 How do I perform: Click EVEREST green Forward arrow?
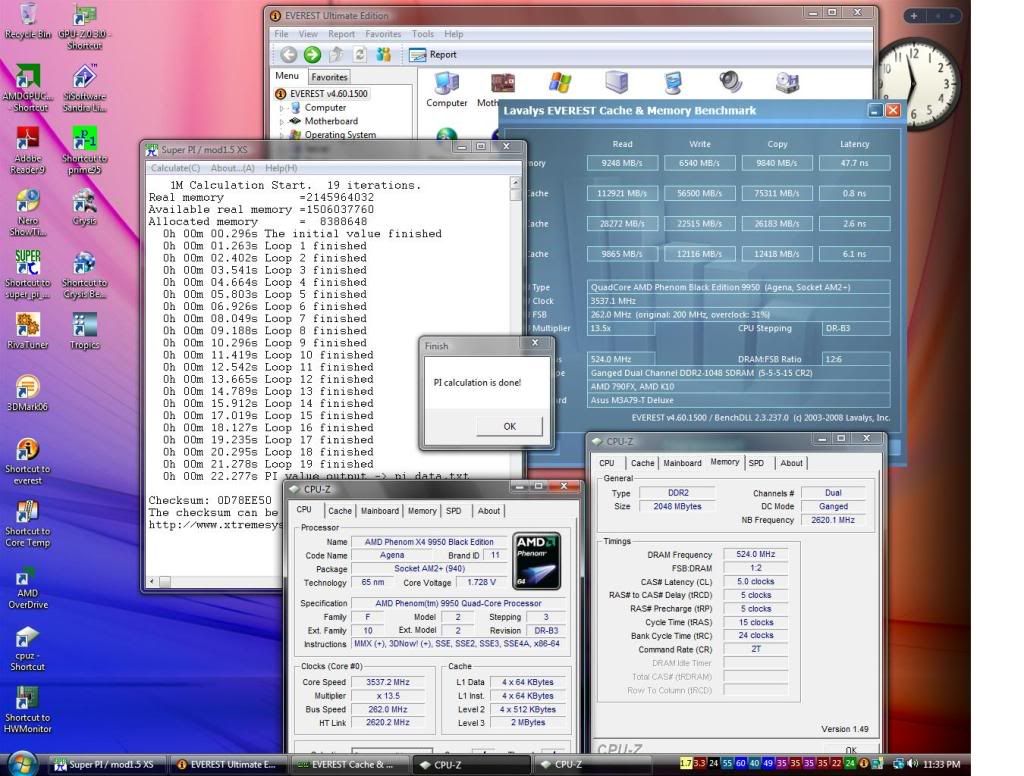coord(312,55)
